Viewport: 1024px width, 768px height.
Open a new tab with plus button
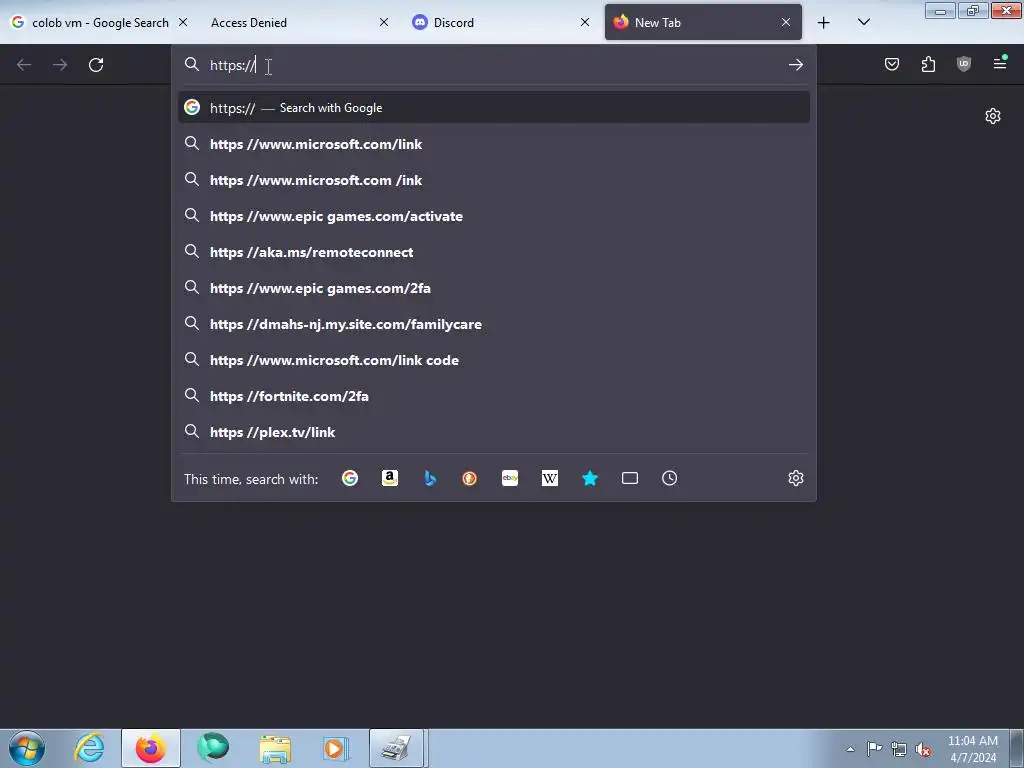tap(824, 23)
